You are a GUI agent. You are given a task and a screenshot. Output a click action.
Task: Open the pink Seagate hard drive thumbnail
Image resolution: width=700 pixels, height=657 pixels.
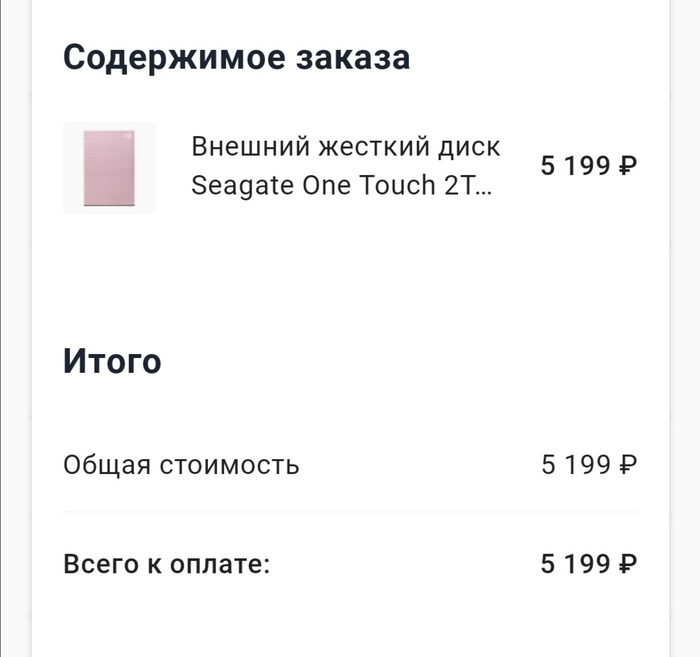coord(109,168)
